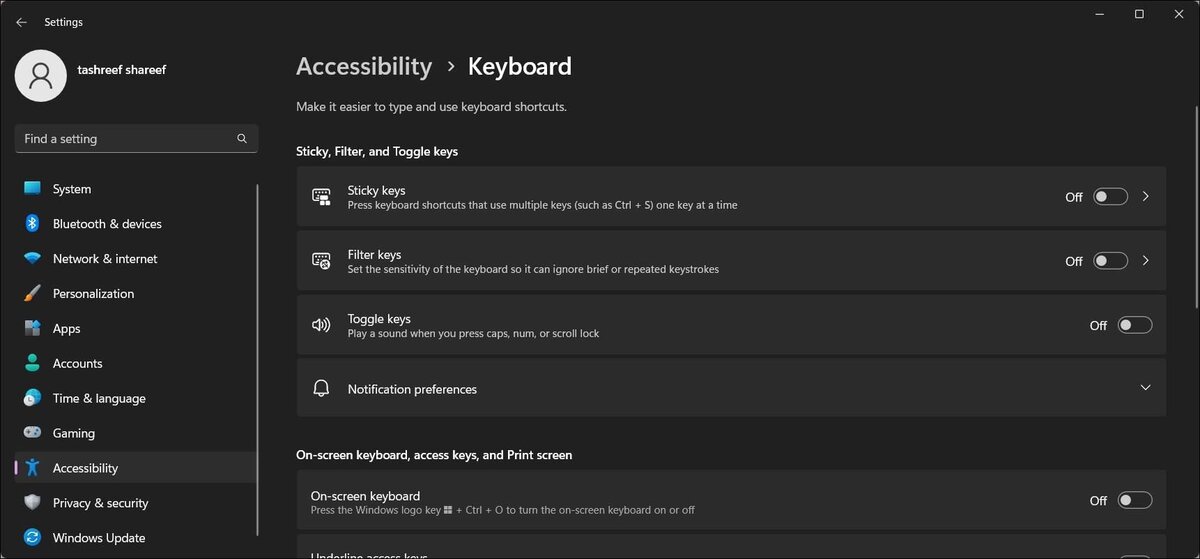Open Windows Update via its sync icon
The height and width of the screenshot is (559, 1200).
[32, 538]
